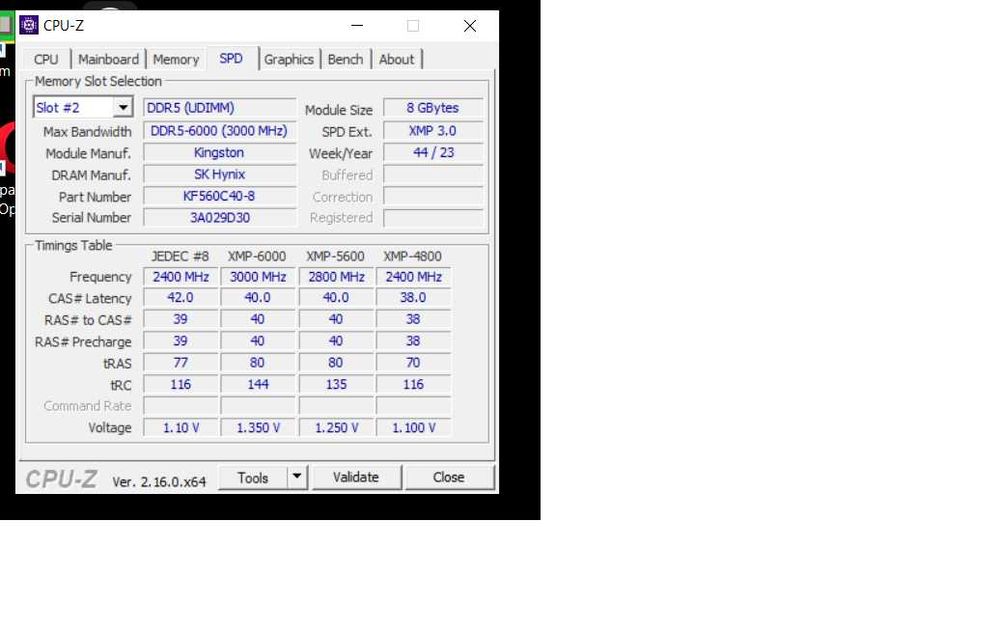Click the 8 GBytes module size value
Viewport: 1000px width, 625px height.
tap(433, 108)
